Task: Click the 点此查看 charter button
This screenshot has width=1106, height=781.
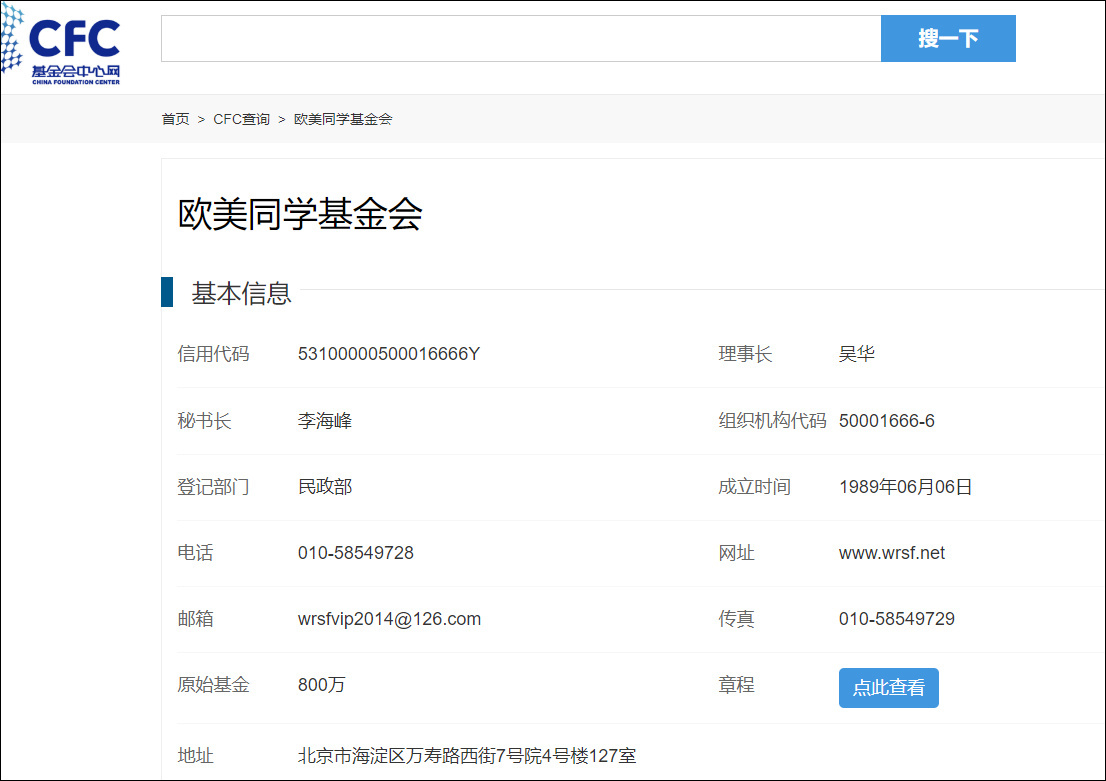Action: (x=888, y=688)
